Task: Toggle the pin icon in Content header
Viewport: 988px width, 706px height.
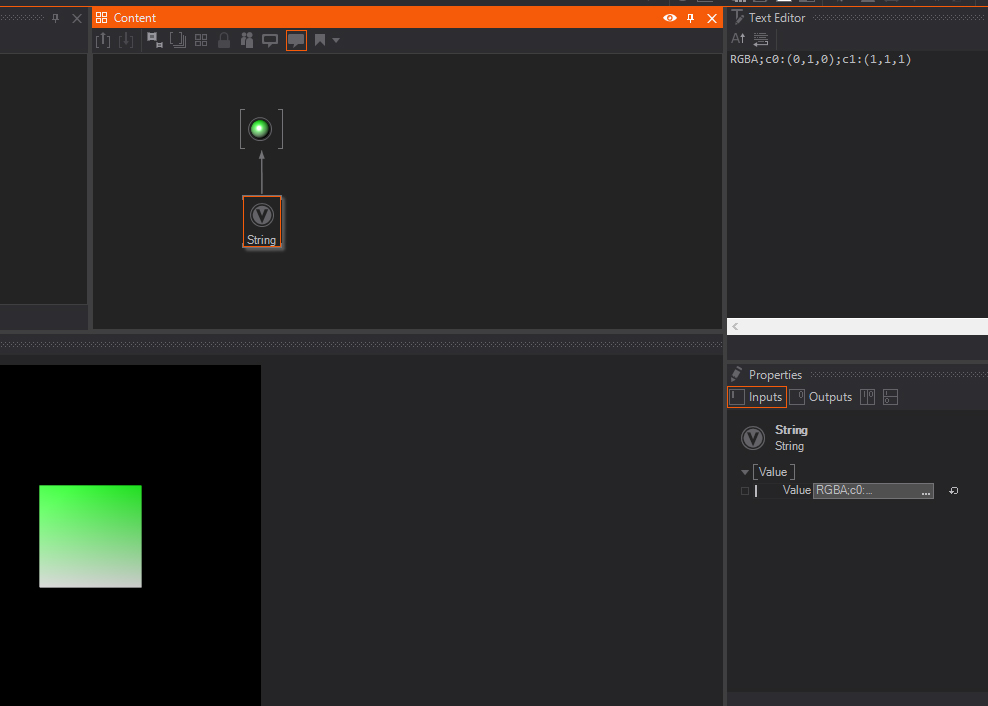Action: [690, 18]
